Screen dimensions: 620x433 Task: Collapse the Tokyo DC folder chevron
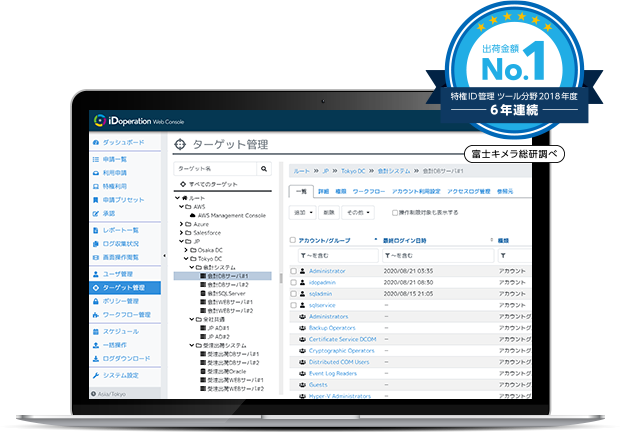tap(186, 259)
